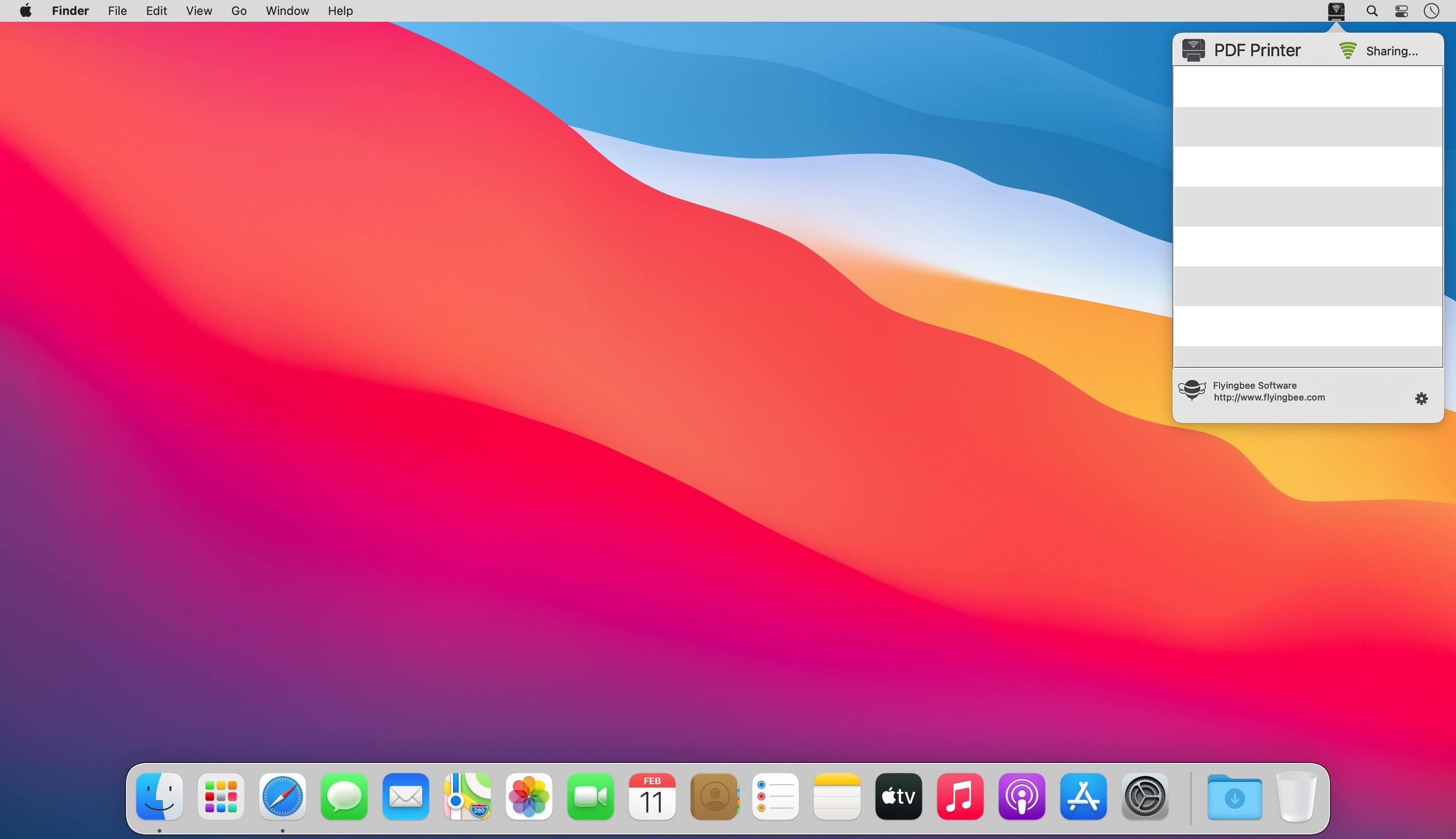Screen dimensions: 1456x839
Task: Launch Safari from the Dock
Action: pos(282,796)
